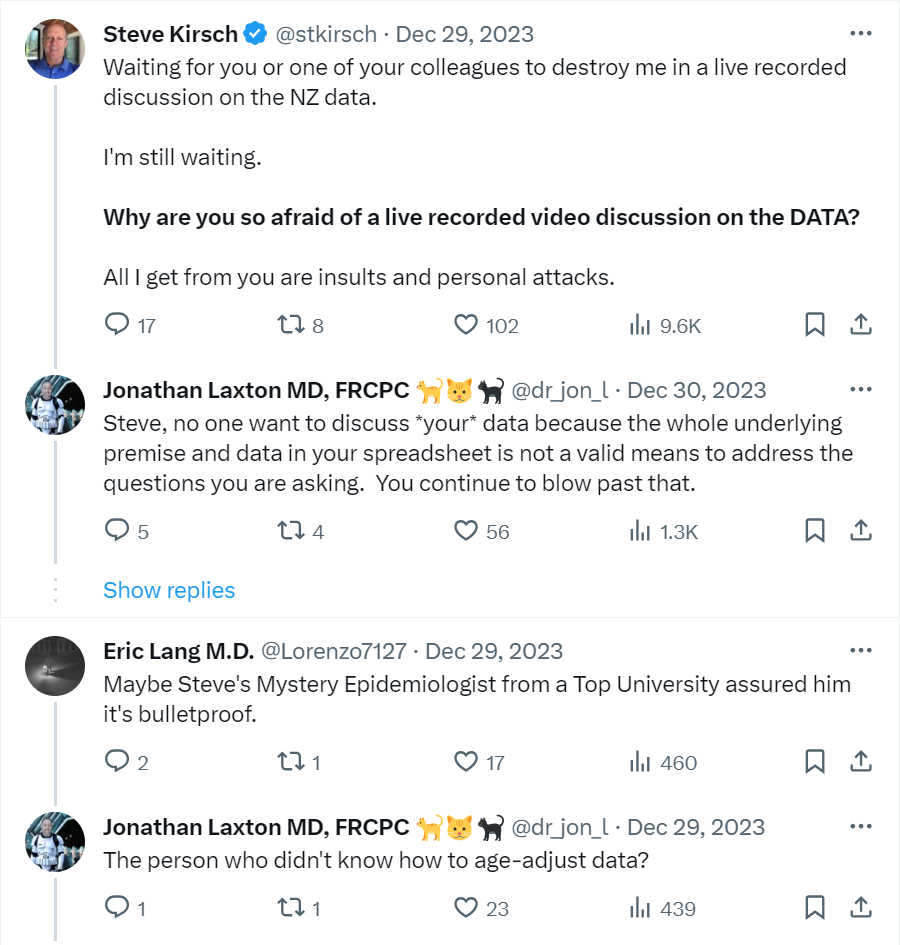Retweet Steve Kirsch's NZ data tweet

(289, 325)
